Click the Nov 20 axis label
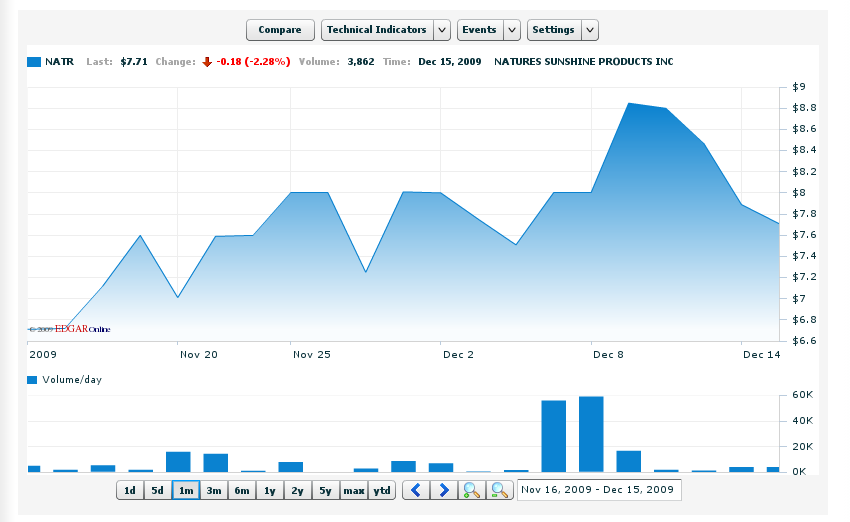The height and width of the screenshot is (522, 850). [199, 355]
